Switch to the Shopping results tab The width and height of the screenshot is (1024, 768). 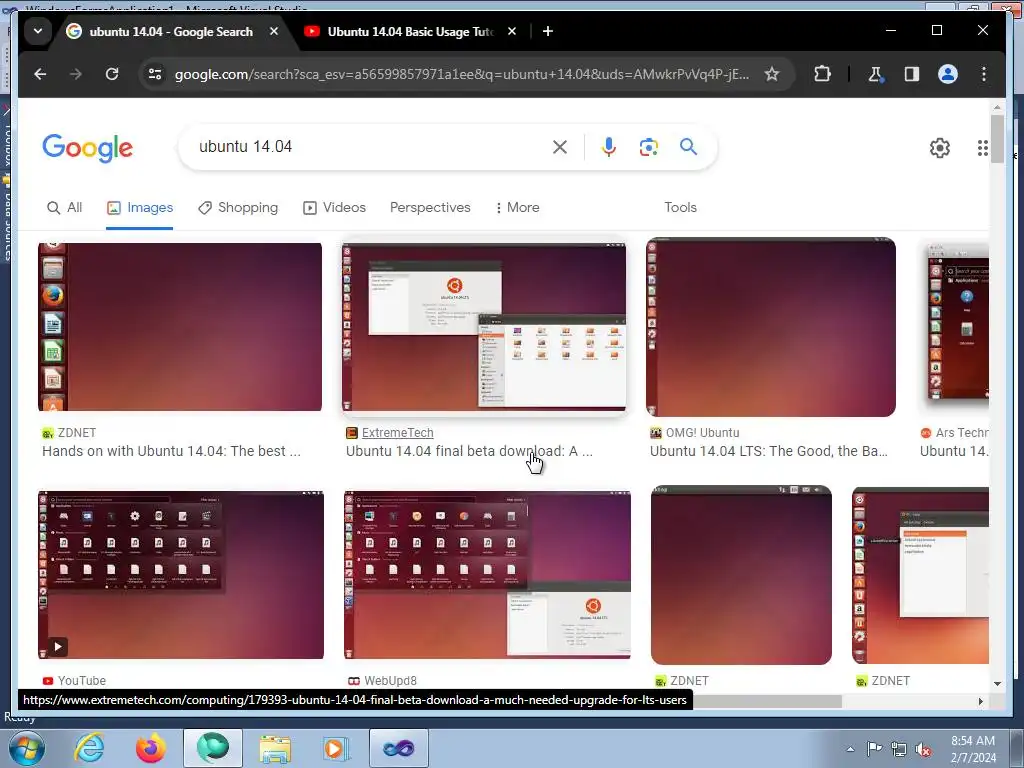[238, 208]
